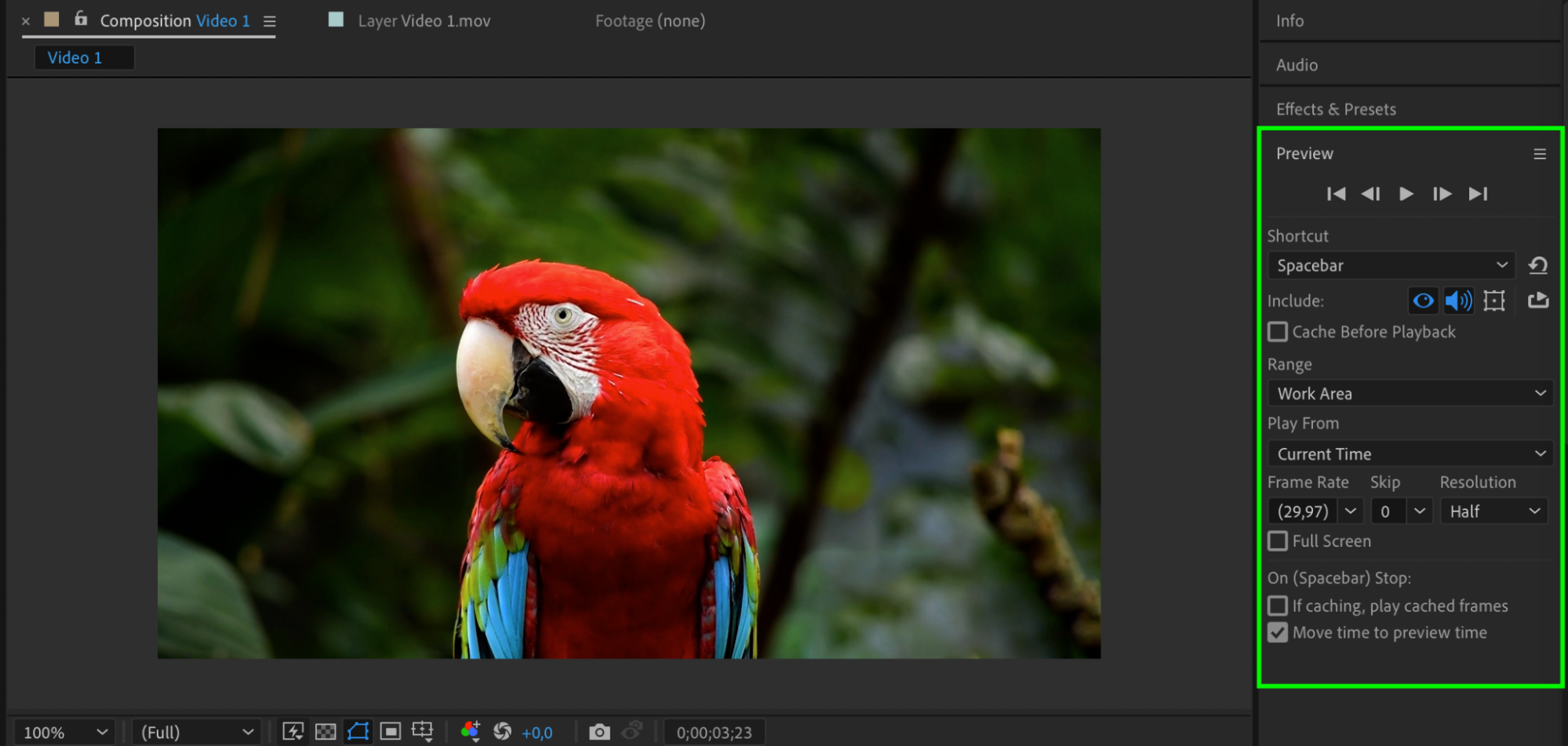Click the Play button in Preview panel
This screenshot has width=1568, height=746.
tap(1406, 194)
